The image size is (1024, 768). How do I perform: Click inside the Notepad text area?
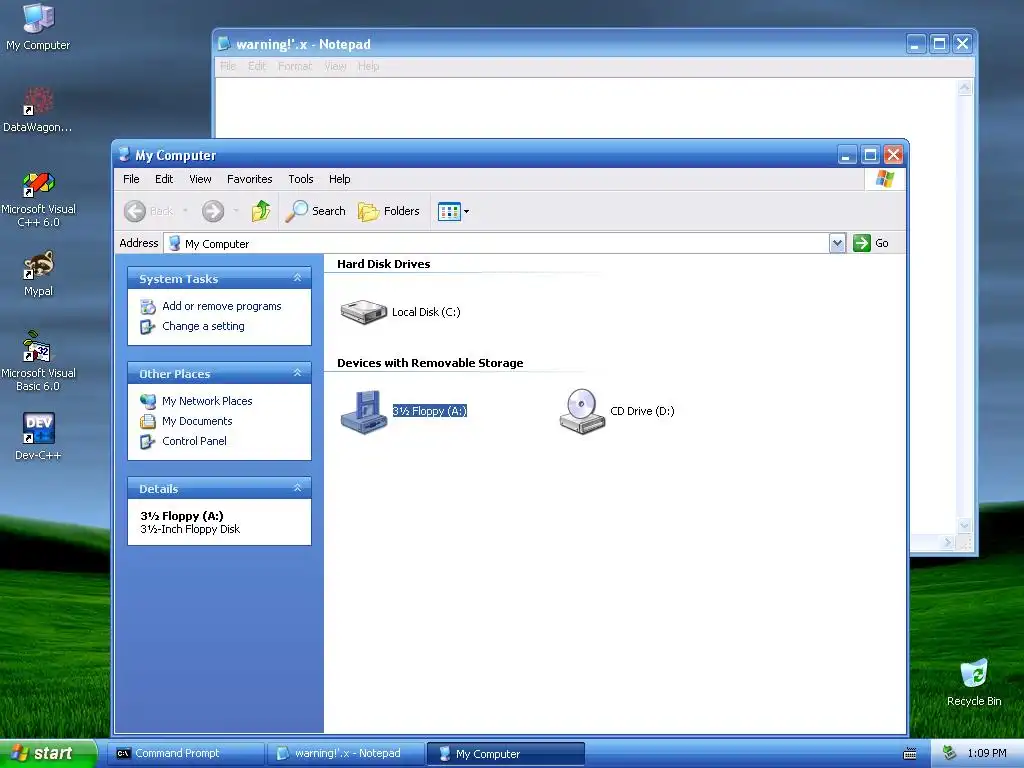click(588, 108)
